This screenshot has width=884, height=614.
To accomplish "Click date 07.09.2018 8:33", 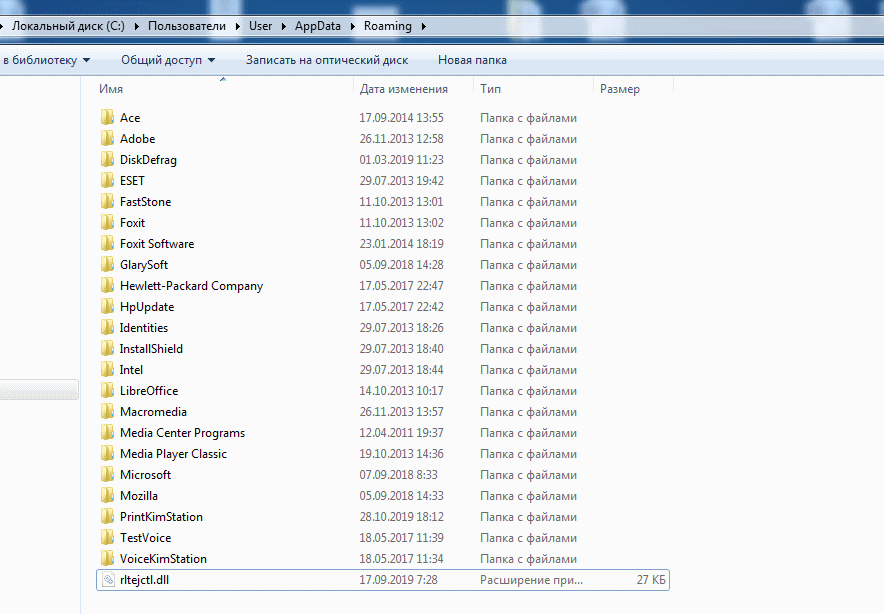I will 399,475.
